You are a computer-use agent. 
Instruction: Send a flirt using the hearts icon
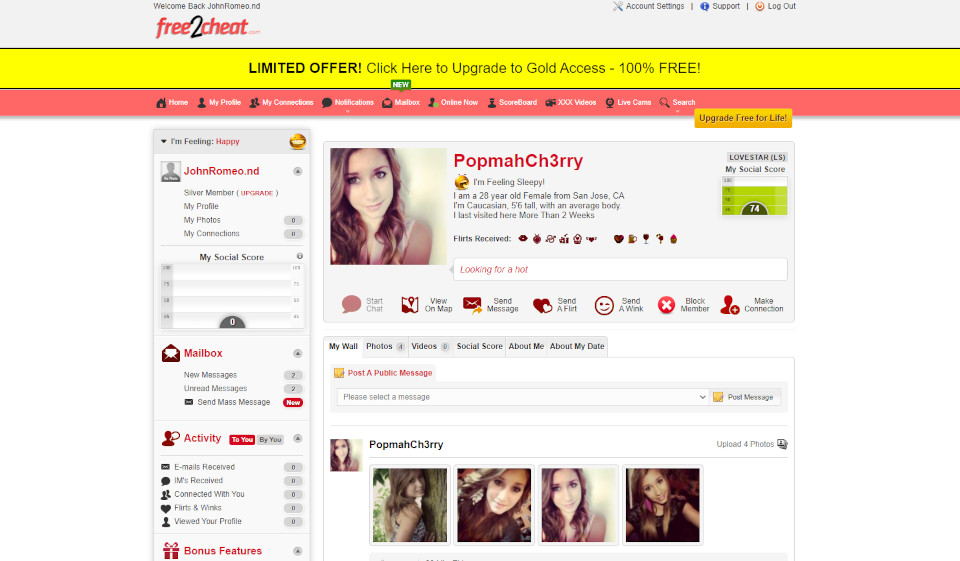pos(542,305)
